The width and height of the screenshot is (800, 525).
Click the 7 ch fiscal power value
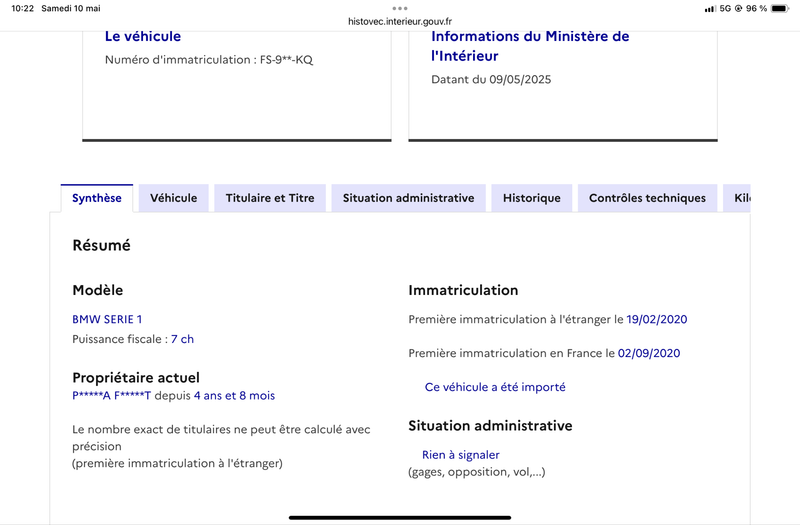coord(182,339)
